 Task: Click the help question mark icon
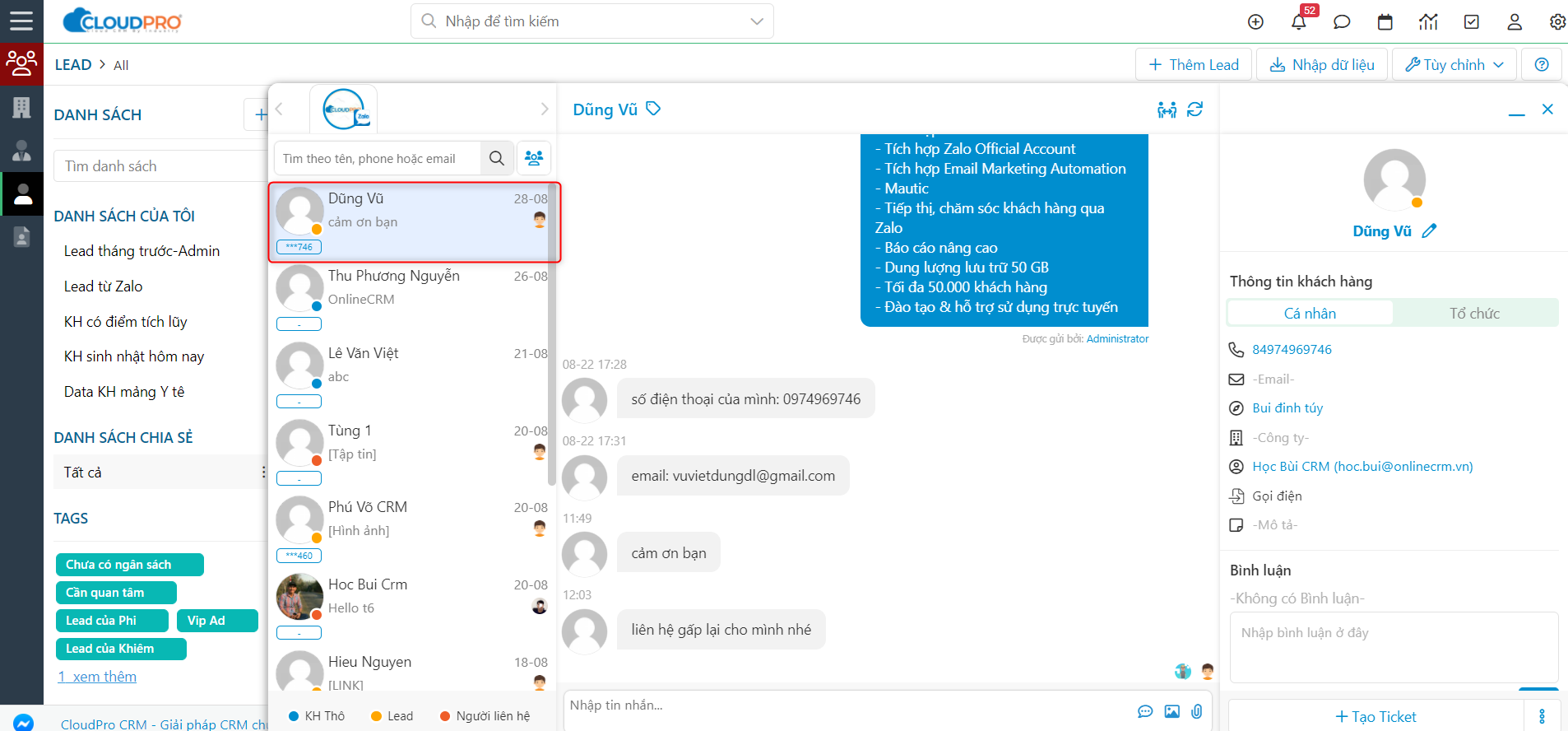[x=1542, y=64]
